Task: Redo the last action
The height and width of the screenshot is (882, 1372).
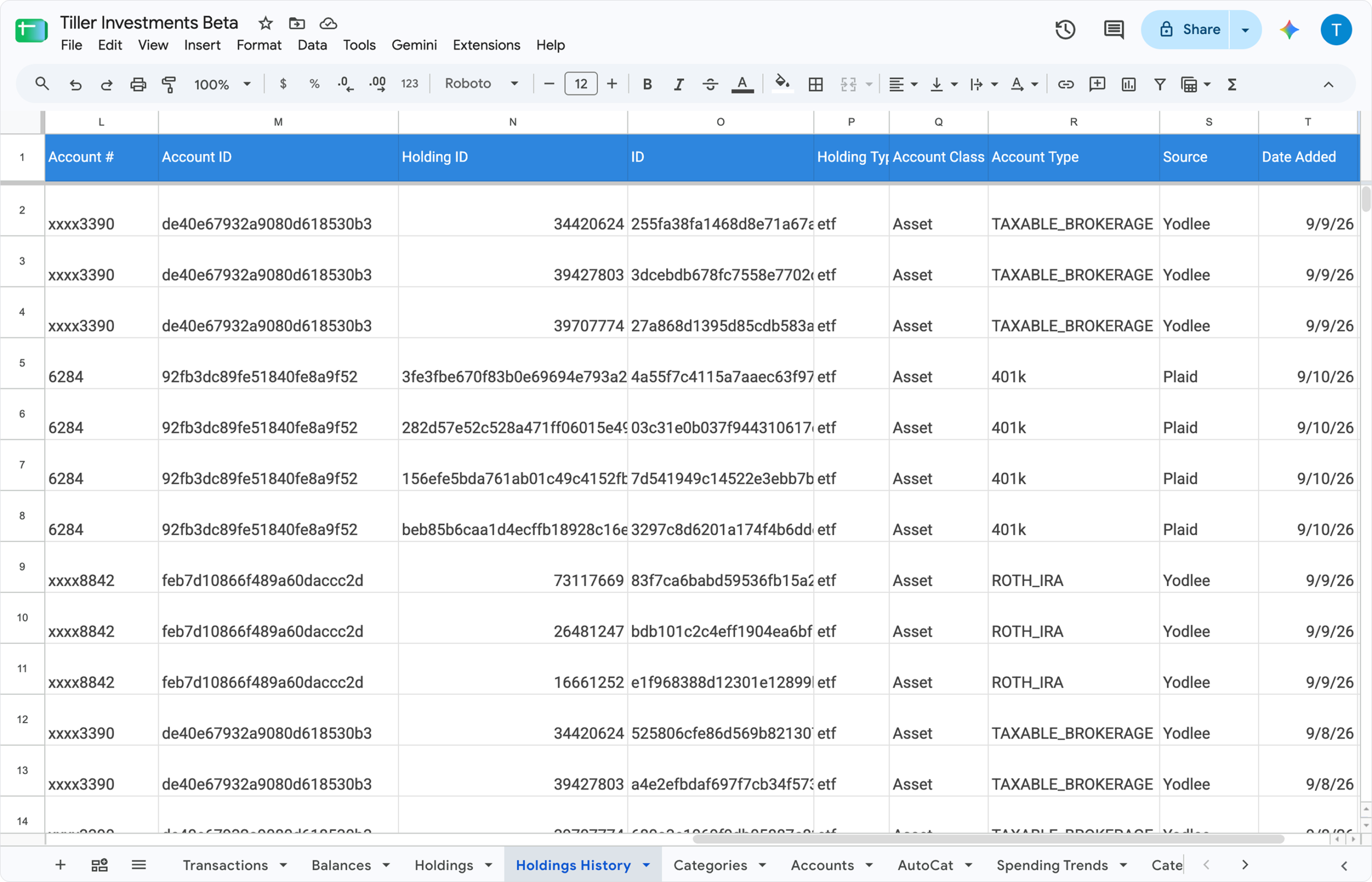Action: pos(107,85)
